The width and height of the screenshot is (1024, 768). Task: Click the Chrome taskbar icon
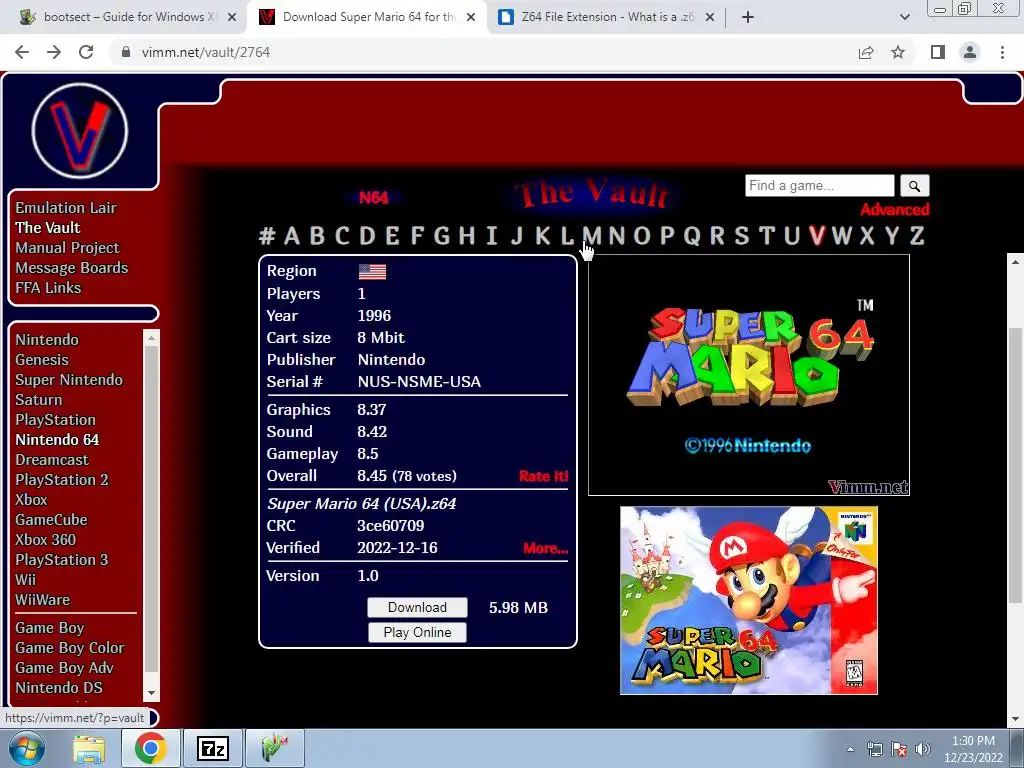(150, 748)
